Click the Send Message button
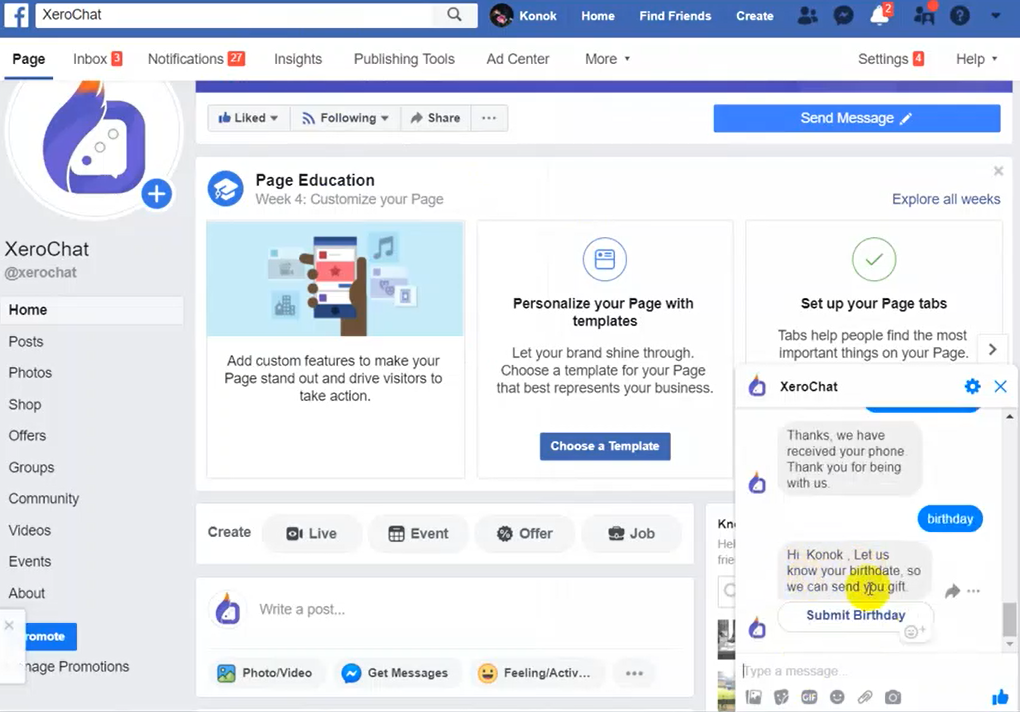 (x=857, y=118)
